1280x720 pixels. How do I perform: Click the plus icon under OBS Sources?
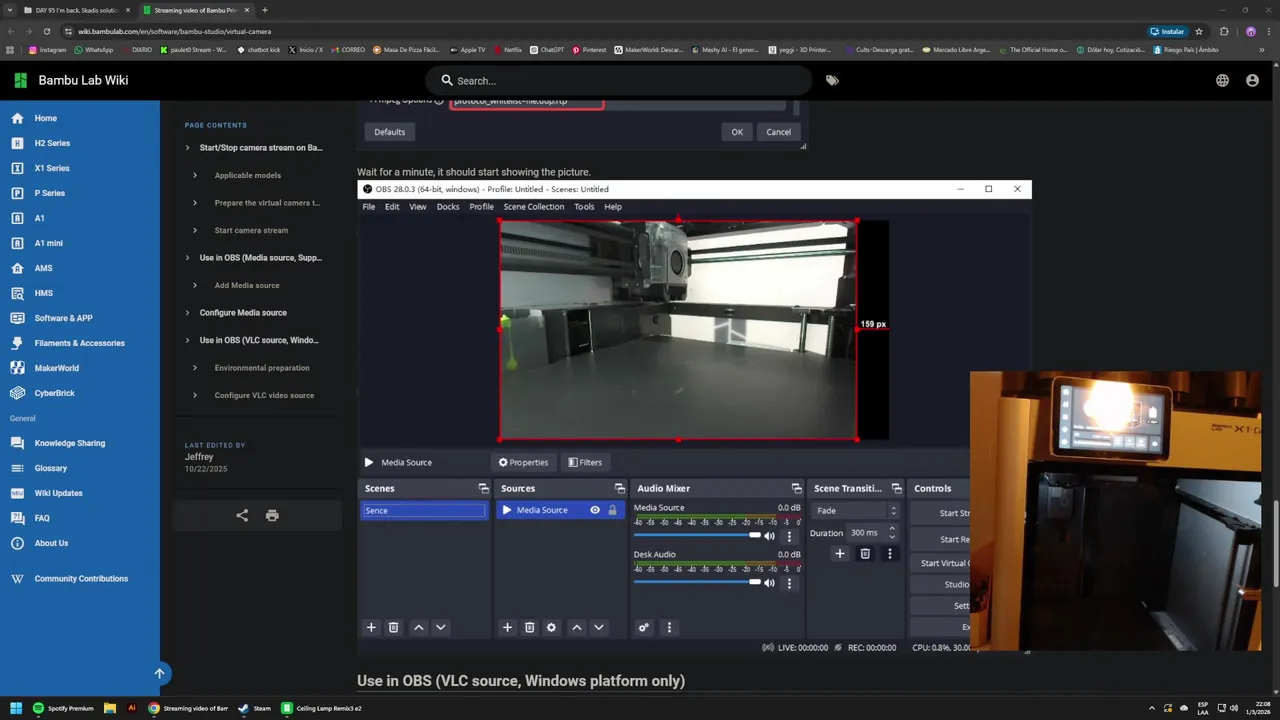pyautogui.click(x=507, y=627)
